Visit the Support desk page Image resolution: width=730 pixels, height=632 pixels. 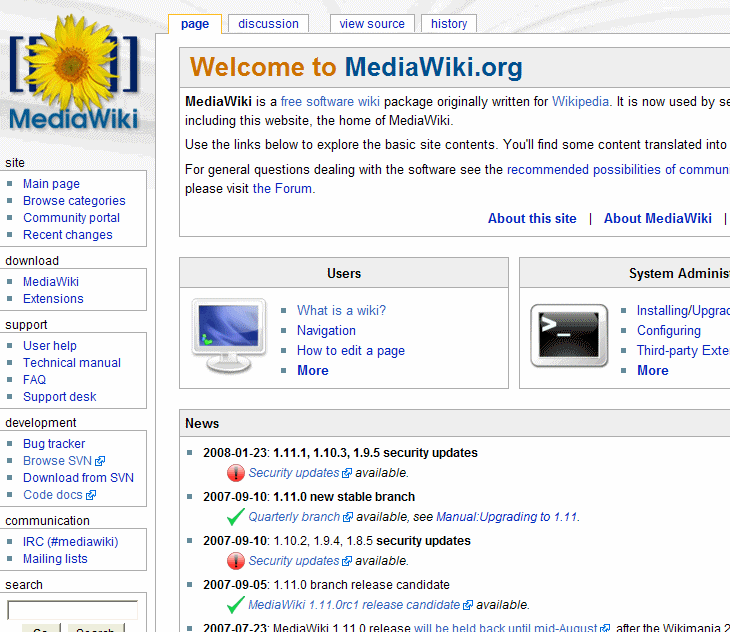(60, 397)
